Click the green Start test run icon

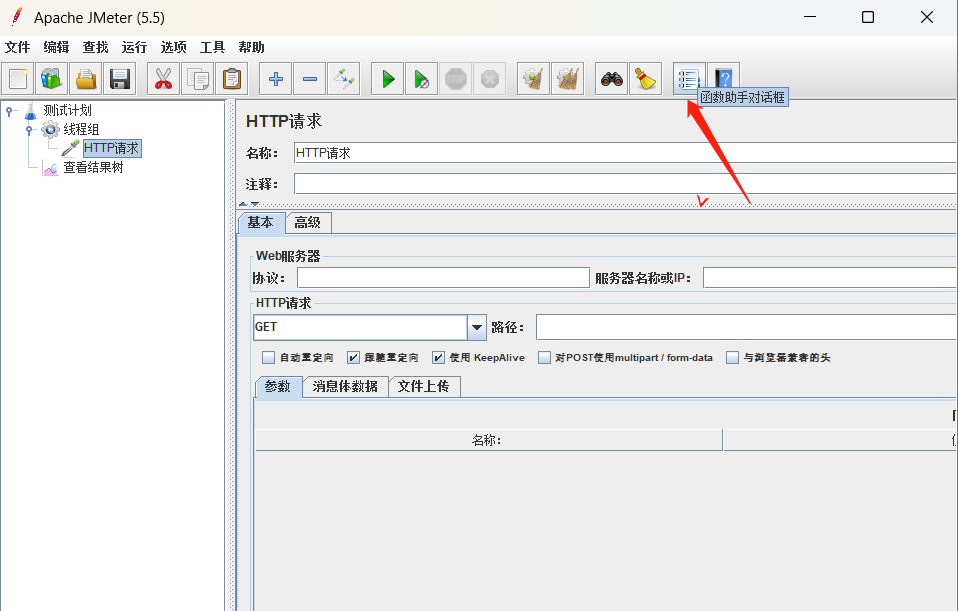point(387,79)
